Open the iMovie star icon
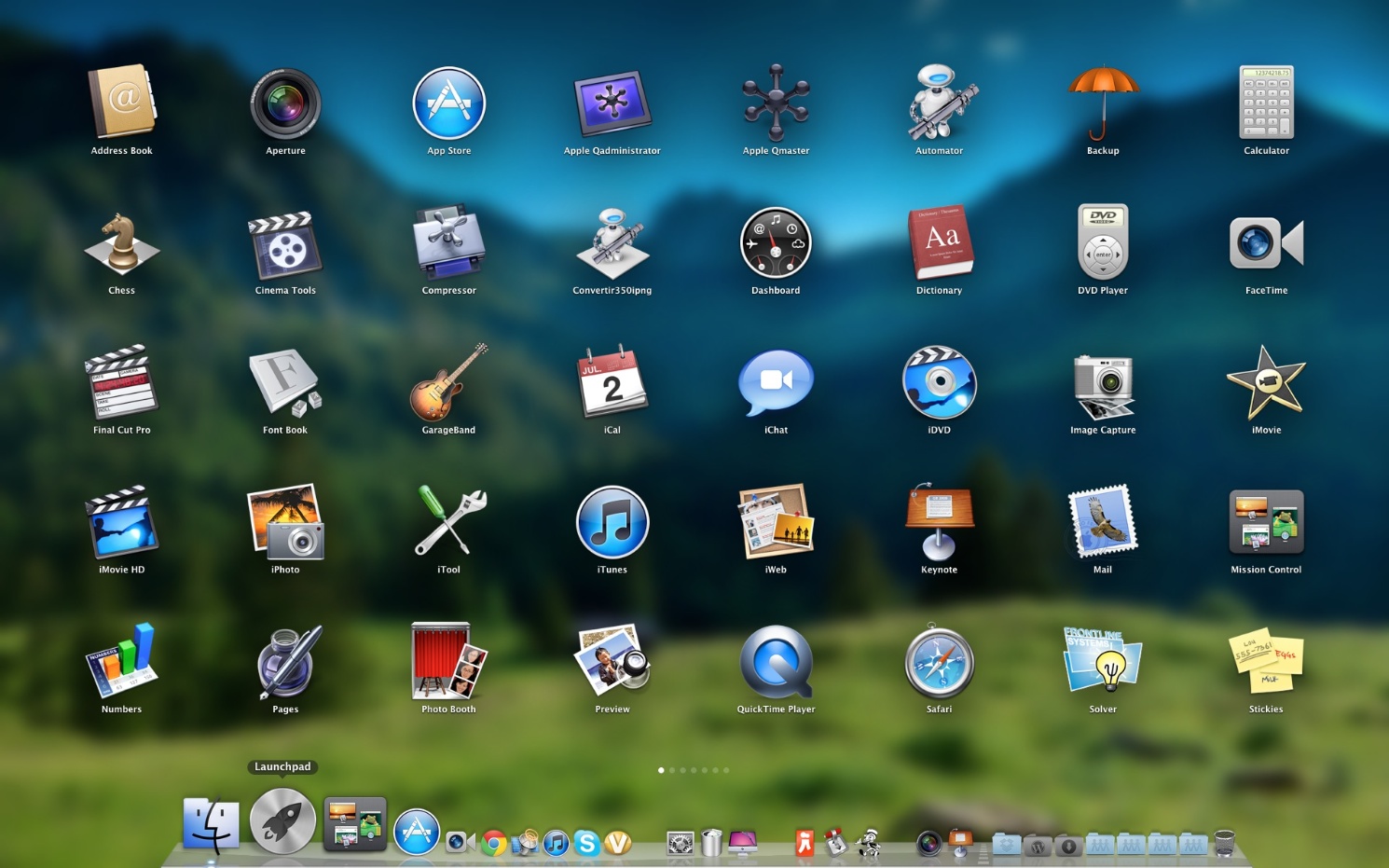The image size is (1389, 868). (x=1266, y=382)
